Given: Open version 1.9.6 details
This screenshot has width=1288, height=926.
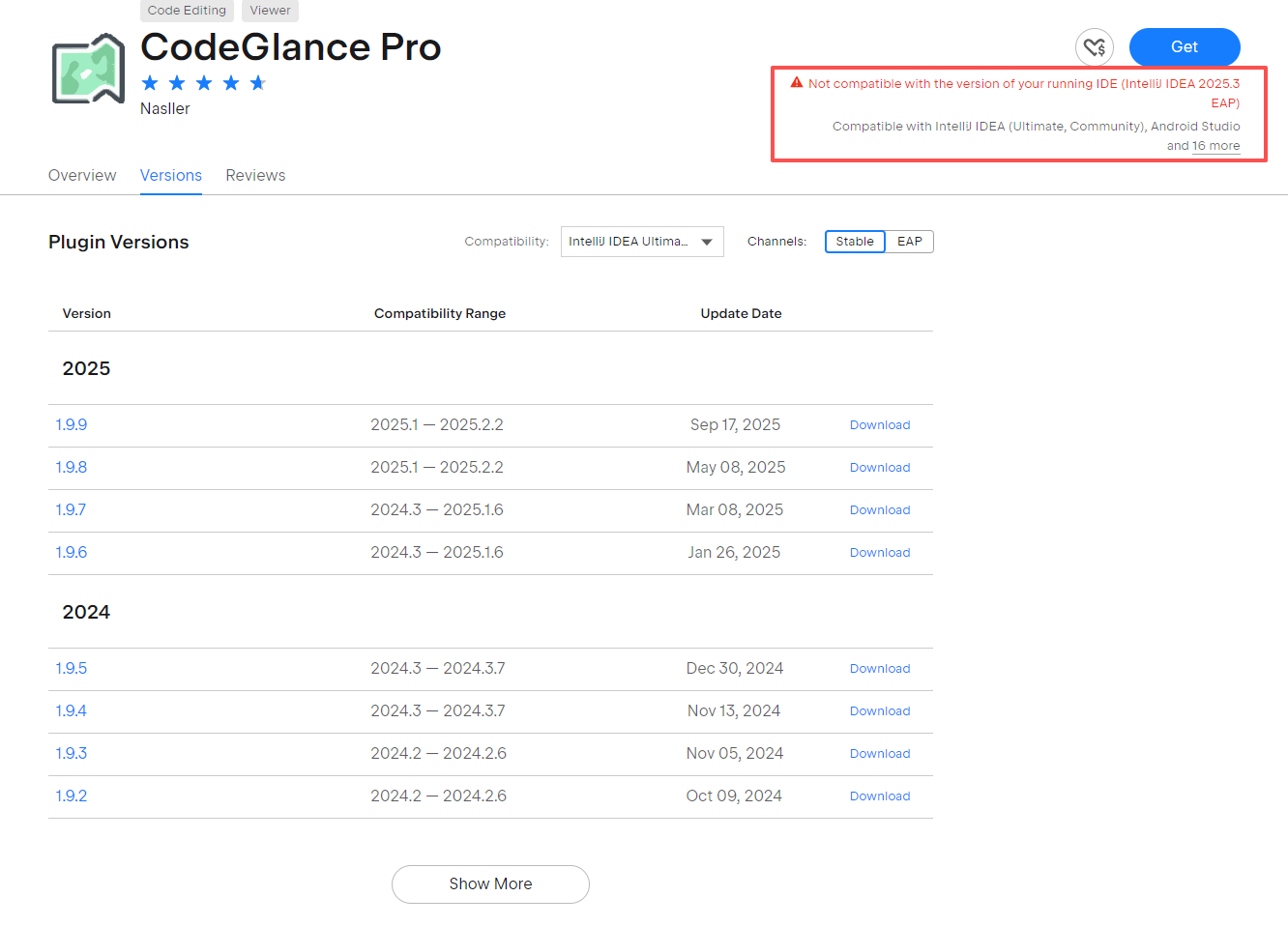Looking at the screenshot, I should tap(72, 552).
